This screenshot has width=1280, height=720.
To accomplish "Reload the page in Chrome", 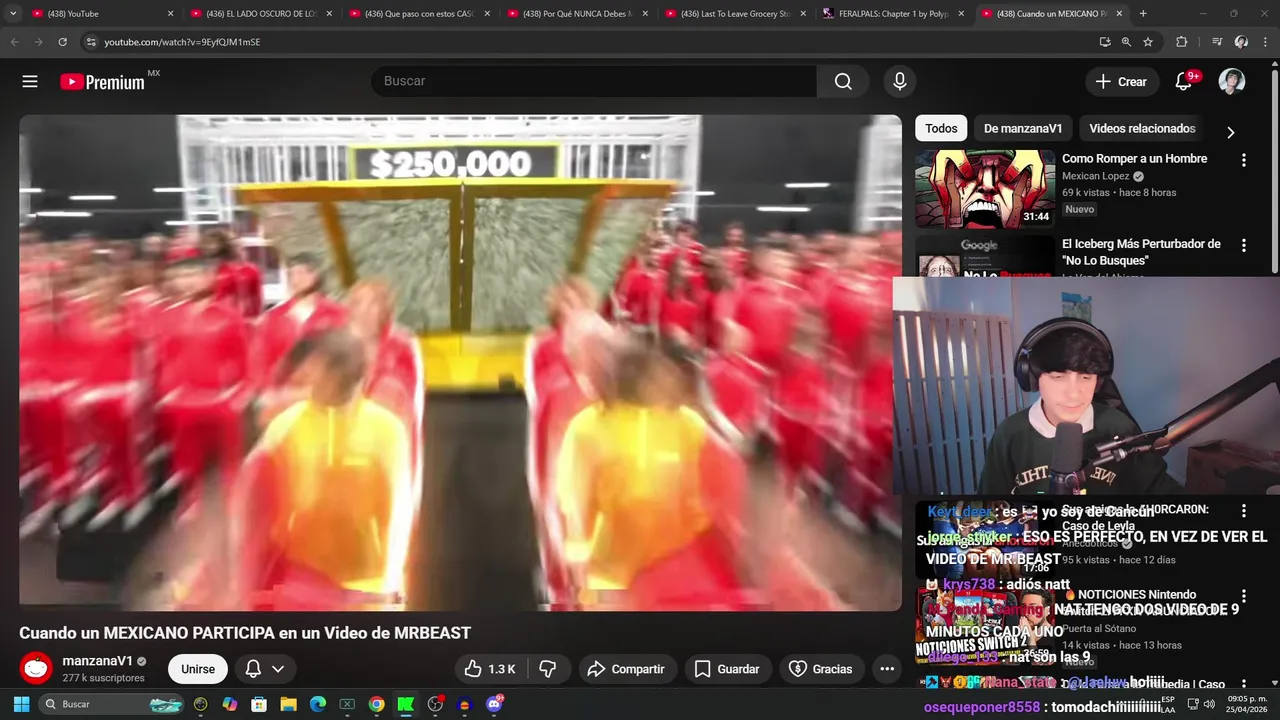I will (62, 42).
